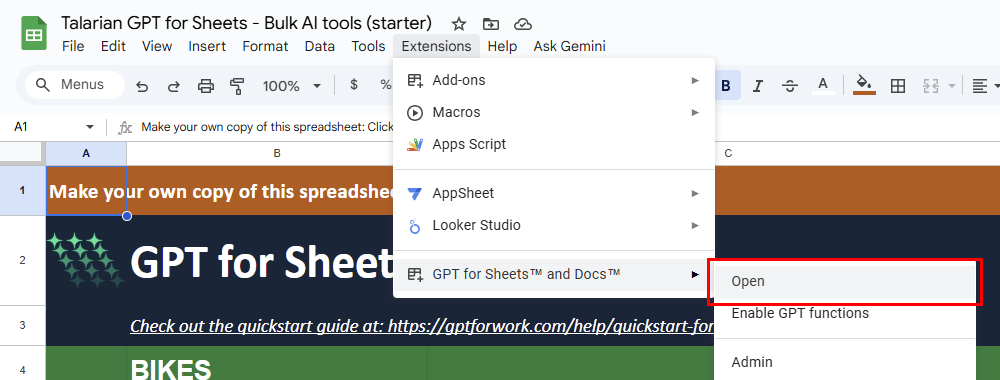Screen dimensions: 1000x380
Task: Search the Menus box
Action: coord(75,85)
